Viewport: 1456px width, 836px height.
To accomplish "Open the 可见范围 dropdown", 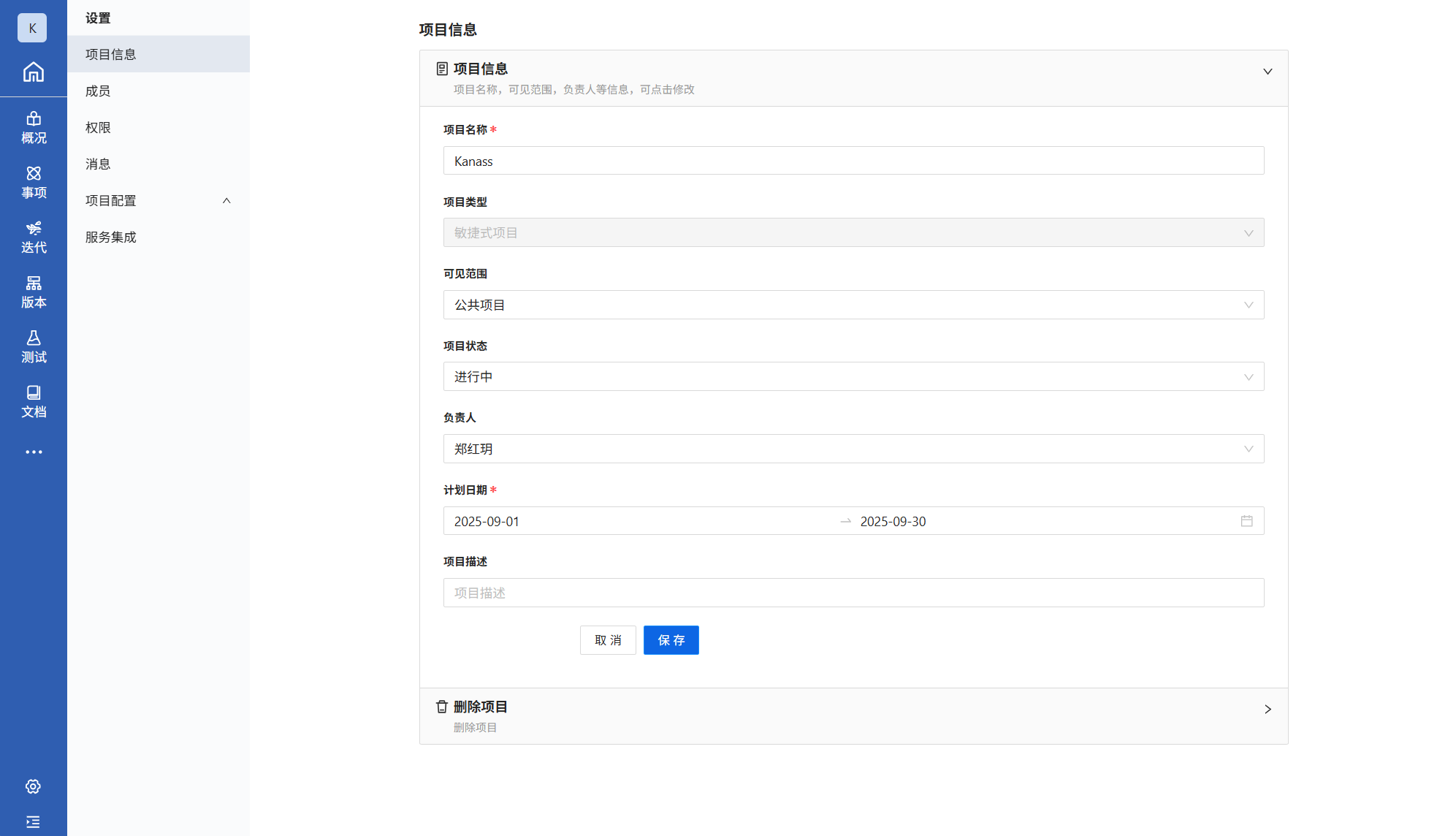I will pyautogui.click(x=853, y=305).
